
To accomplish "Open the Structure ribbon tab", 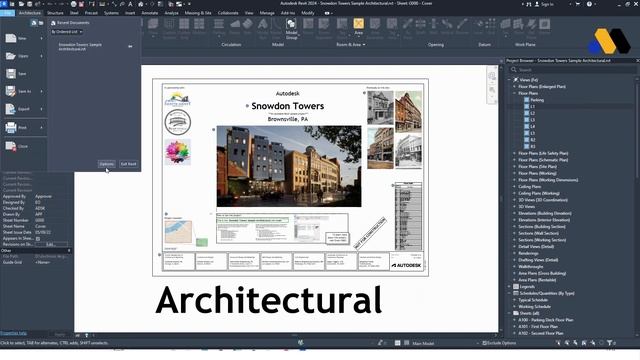I will point(55,13).
